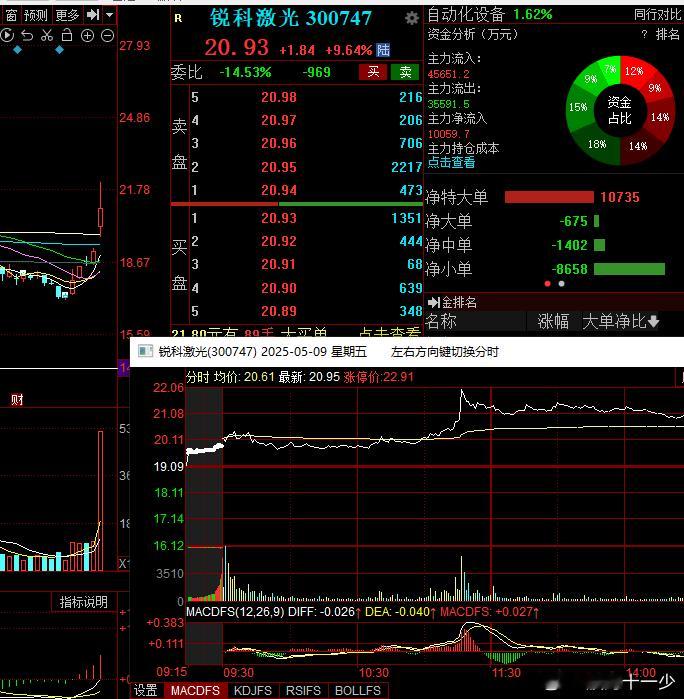
Task: Click the blue 陆 badge next to +9.64%
Action: (383, 50)
